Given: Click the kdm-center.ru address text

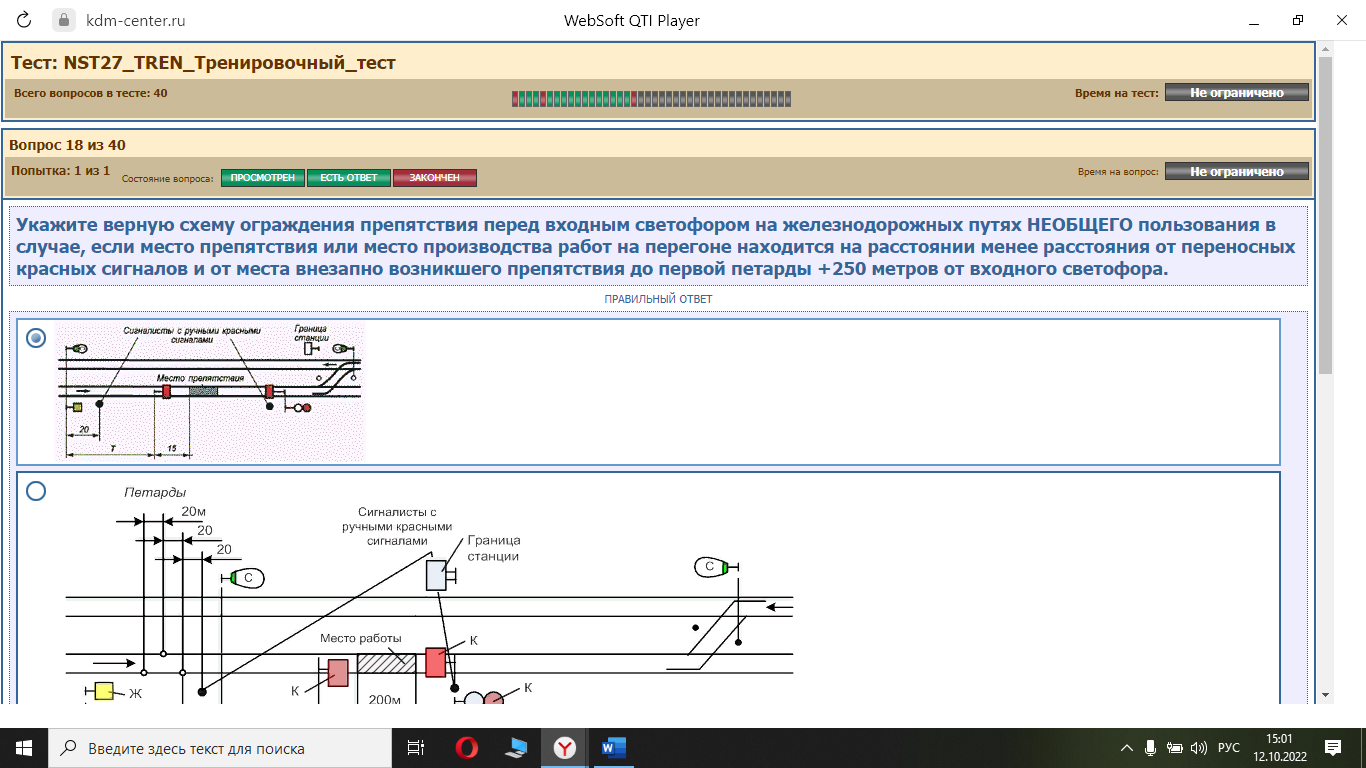Looking at the screenshot, I should (136, 20).
